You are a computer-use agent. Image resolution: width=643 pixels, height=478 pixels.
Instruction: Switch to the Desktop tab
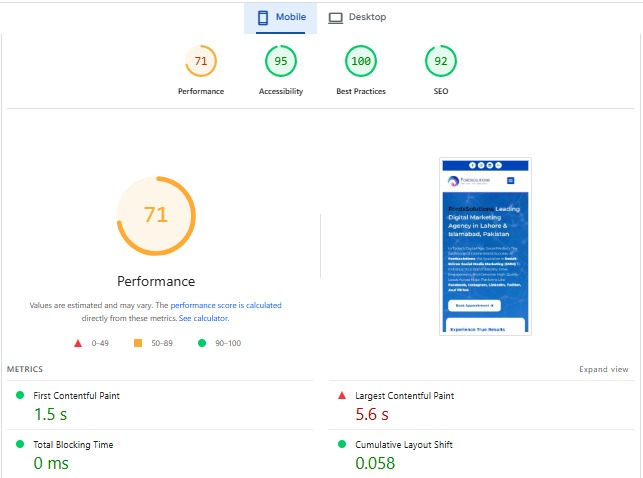357,17
